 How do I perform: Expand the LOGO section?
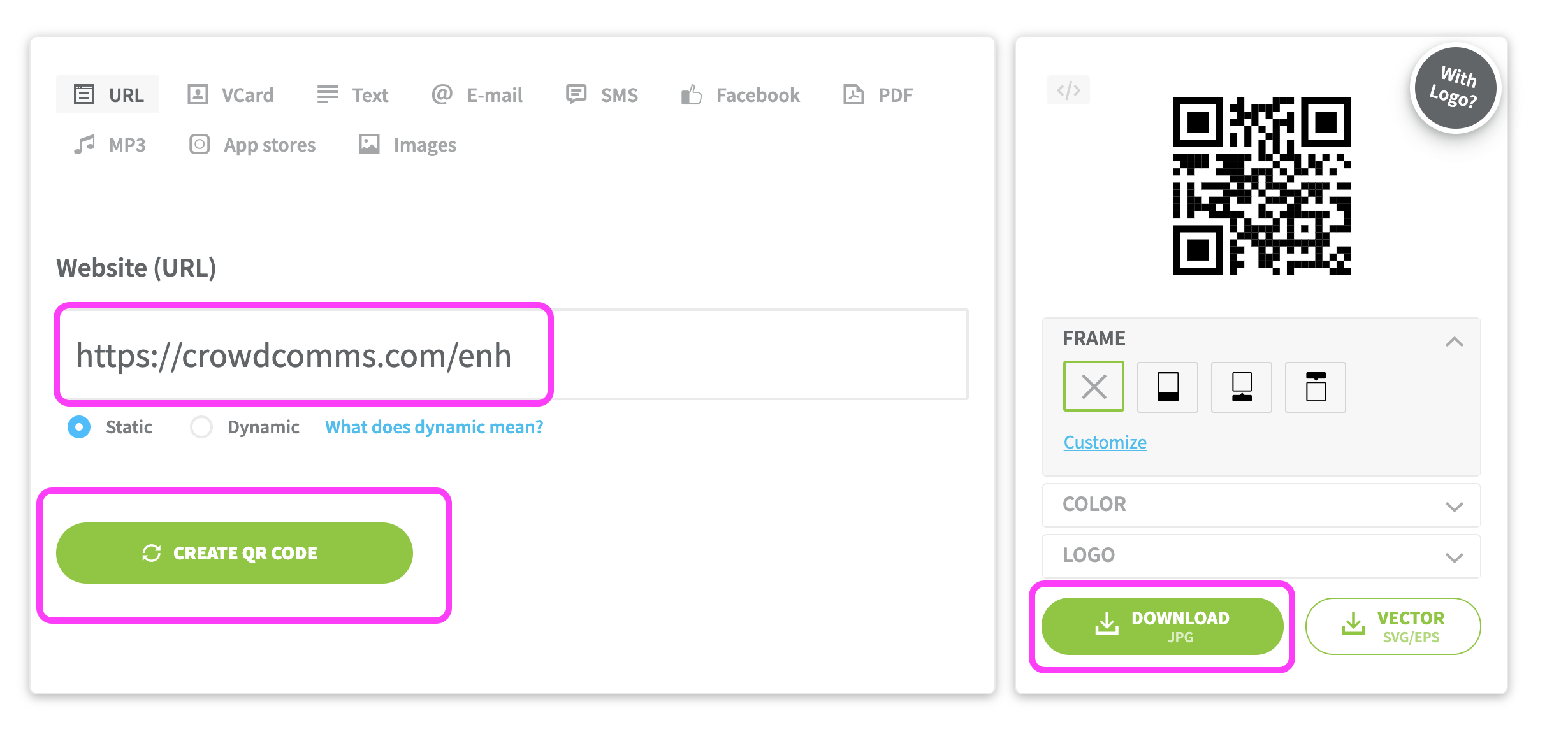(1261, 556)
